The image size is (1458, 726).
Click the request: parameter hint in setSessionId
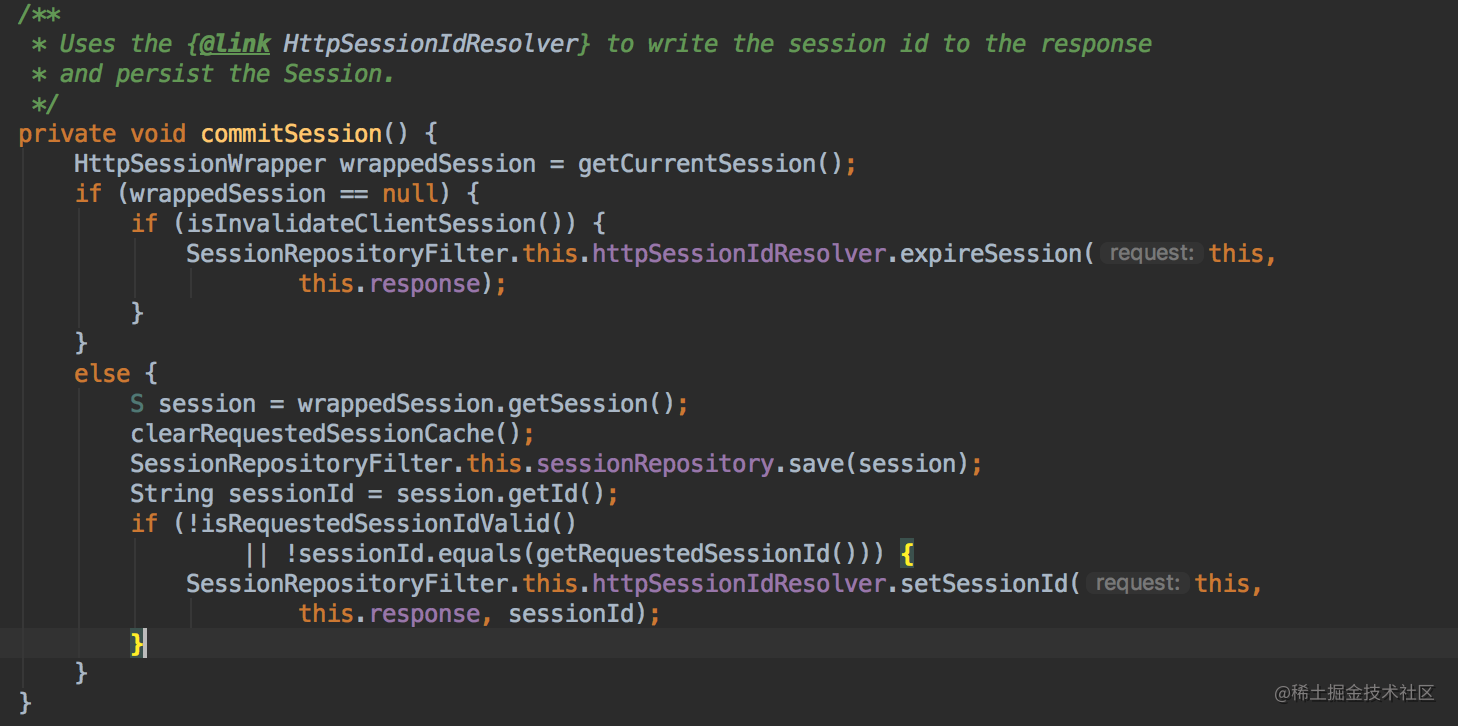click(1138, 584)
